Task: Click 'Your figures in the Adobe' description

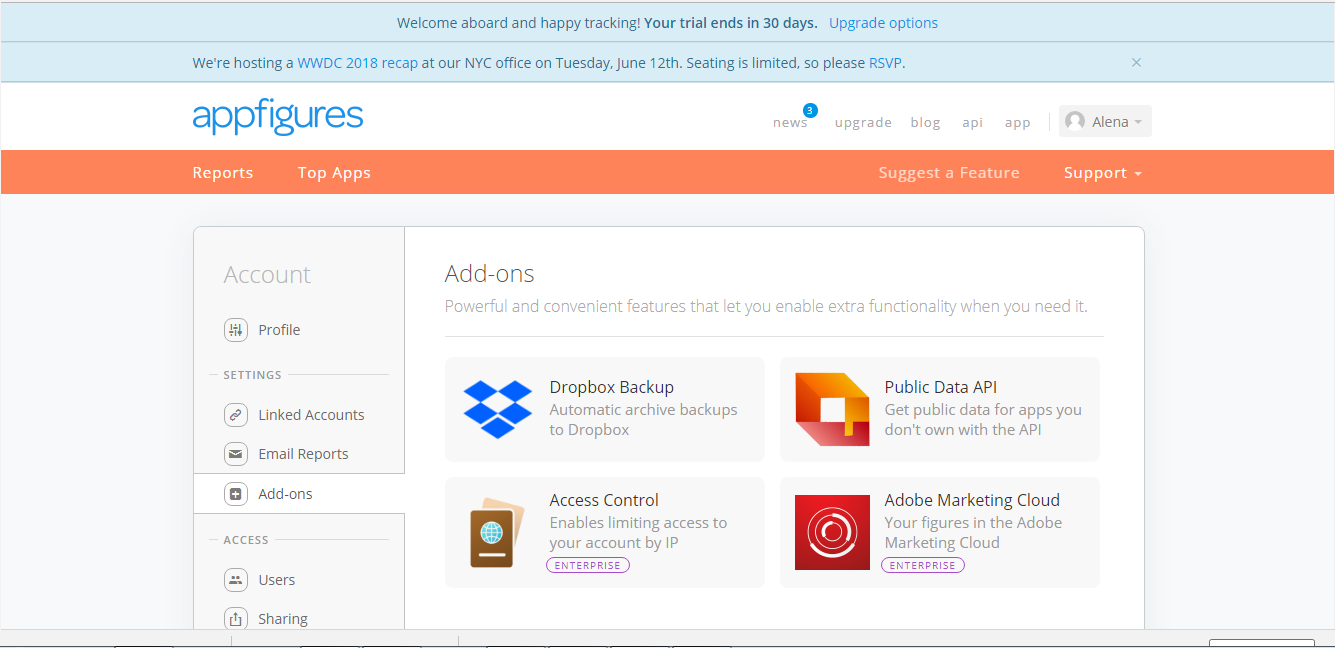Action: pyautogui.click(x=973, y=533)
